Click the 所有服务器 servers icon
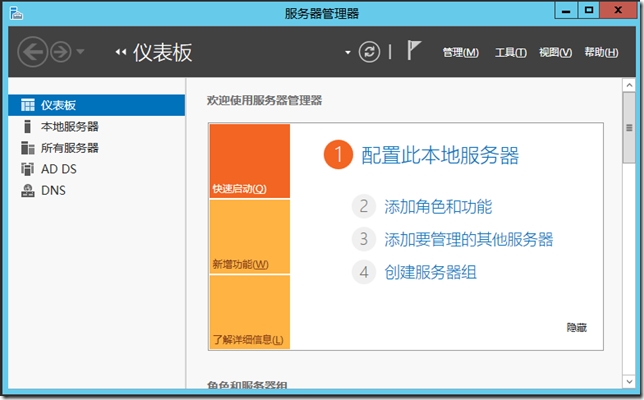 pos(28,148)
